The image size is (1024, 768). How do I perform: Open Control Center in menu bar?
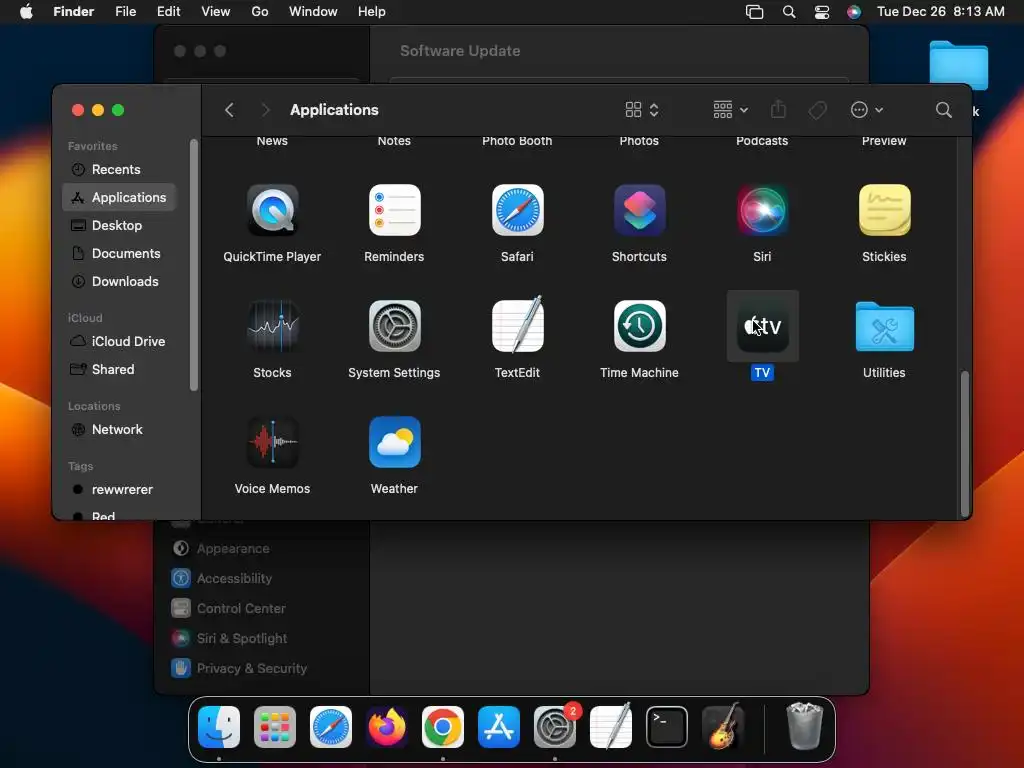822,12
